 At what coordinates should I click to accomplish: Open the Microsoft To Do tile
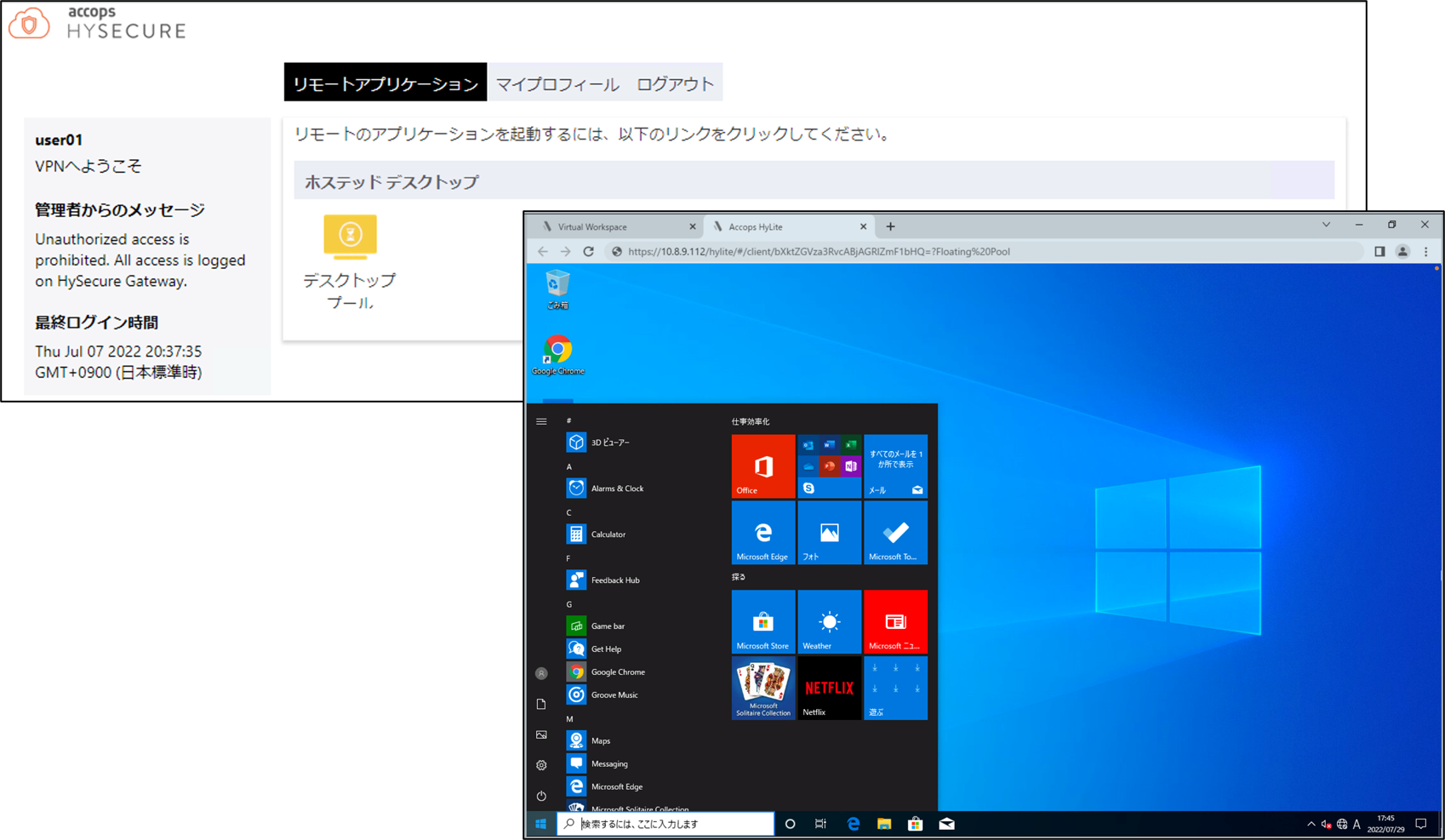click(x=896, y=533)
